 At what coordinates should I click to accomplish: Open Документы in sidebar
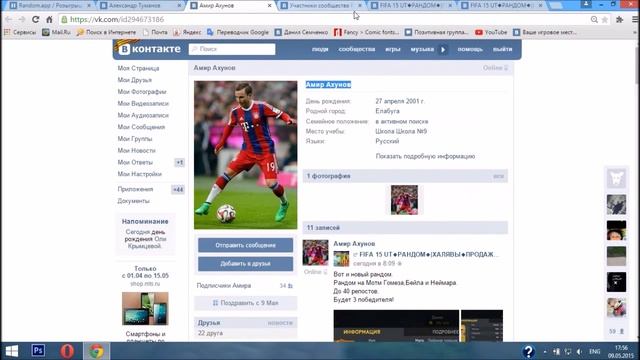click(133, 201)
